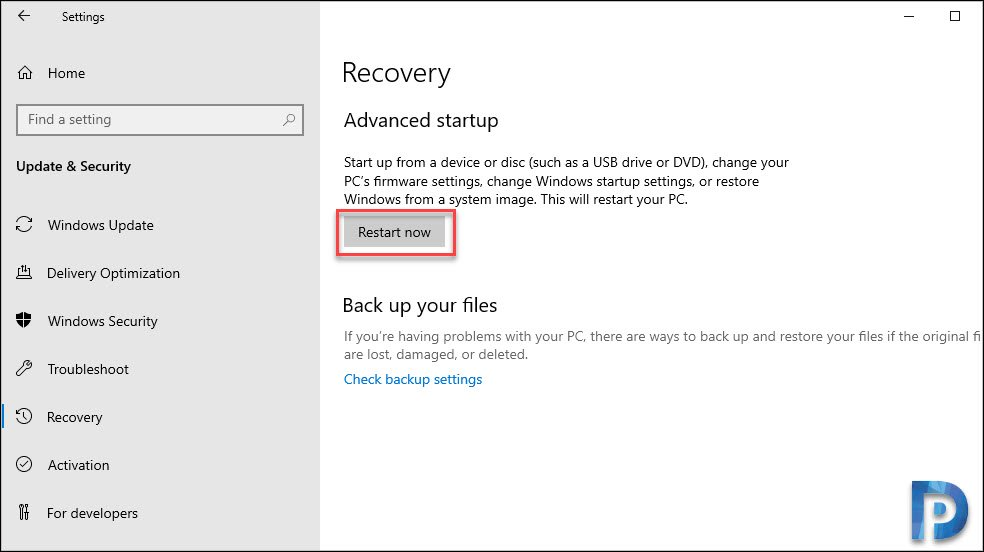Click the Find a setting field
This screenshot has width=984, height=552.
(160, 119)
